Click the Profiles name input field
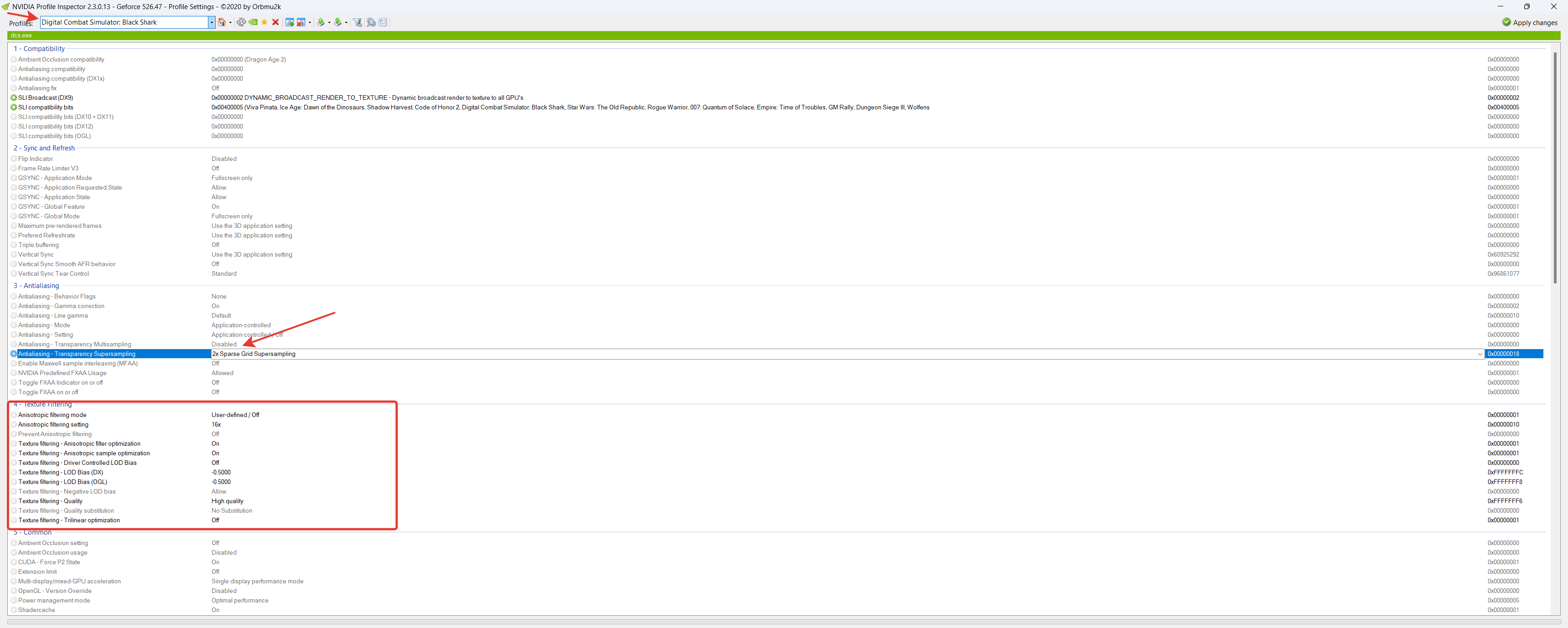This screenshot has width=1568, height=628. point(124,22)
